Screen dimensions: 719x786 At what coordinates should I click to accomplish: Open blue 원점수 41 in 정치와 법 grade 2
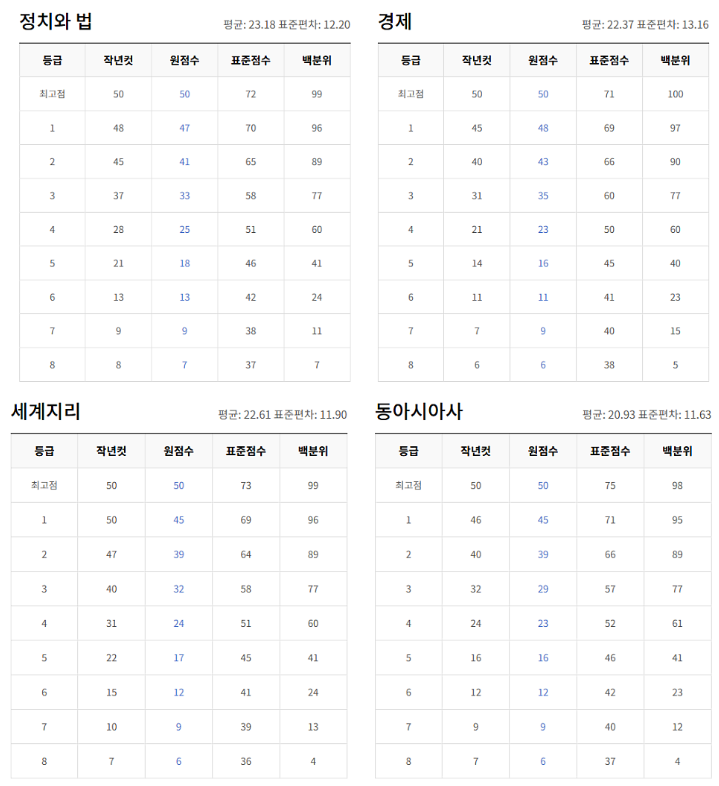[185, 162]
